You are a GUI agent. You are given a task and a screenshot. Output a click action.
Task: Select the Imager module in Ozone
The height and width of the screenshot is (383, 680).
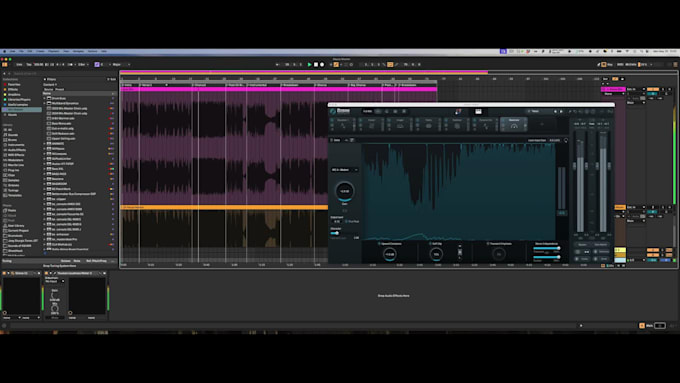pos(400,124)
